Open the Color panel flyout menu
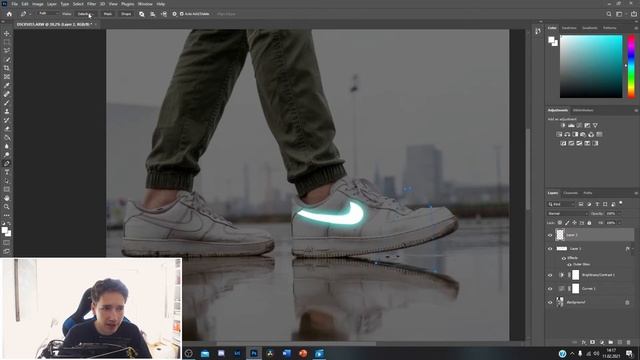640x360 pixels. pyautogui.click(x=636, y=28)
